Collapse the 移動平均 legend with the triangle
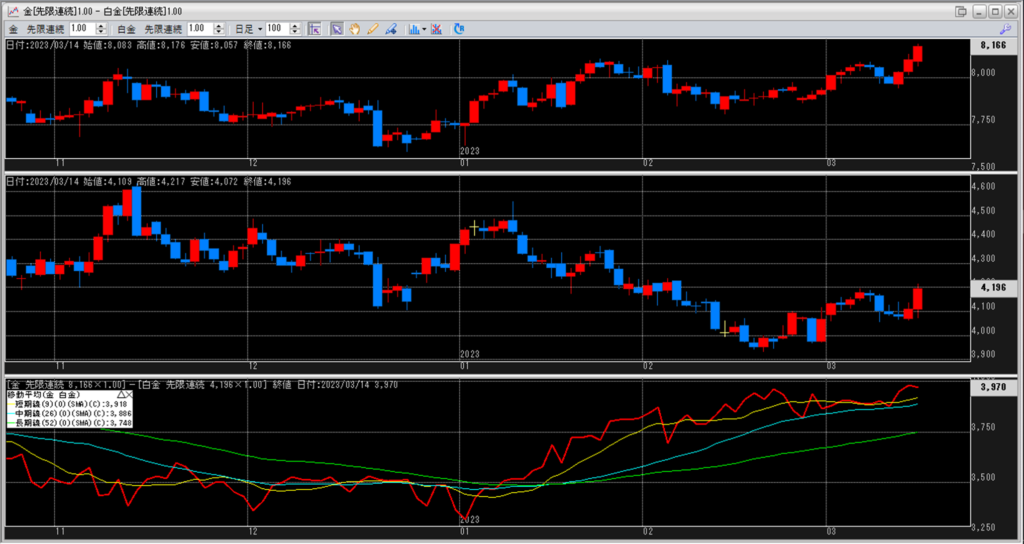The image size is (1024, 544). [121, 396]
